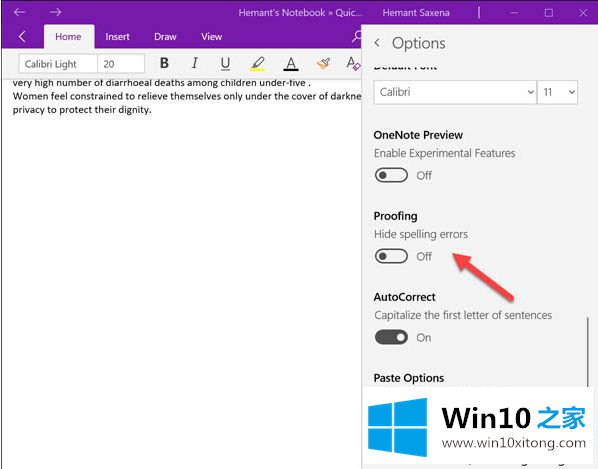Click the Proofing section heading

coord(395,216)
